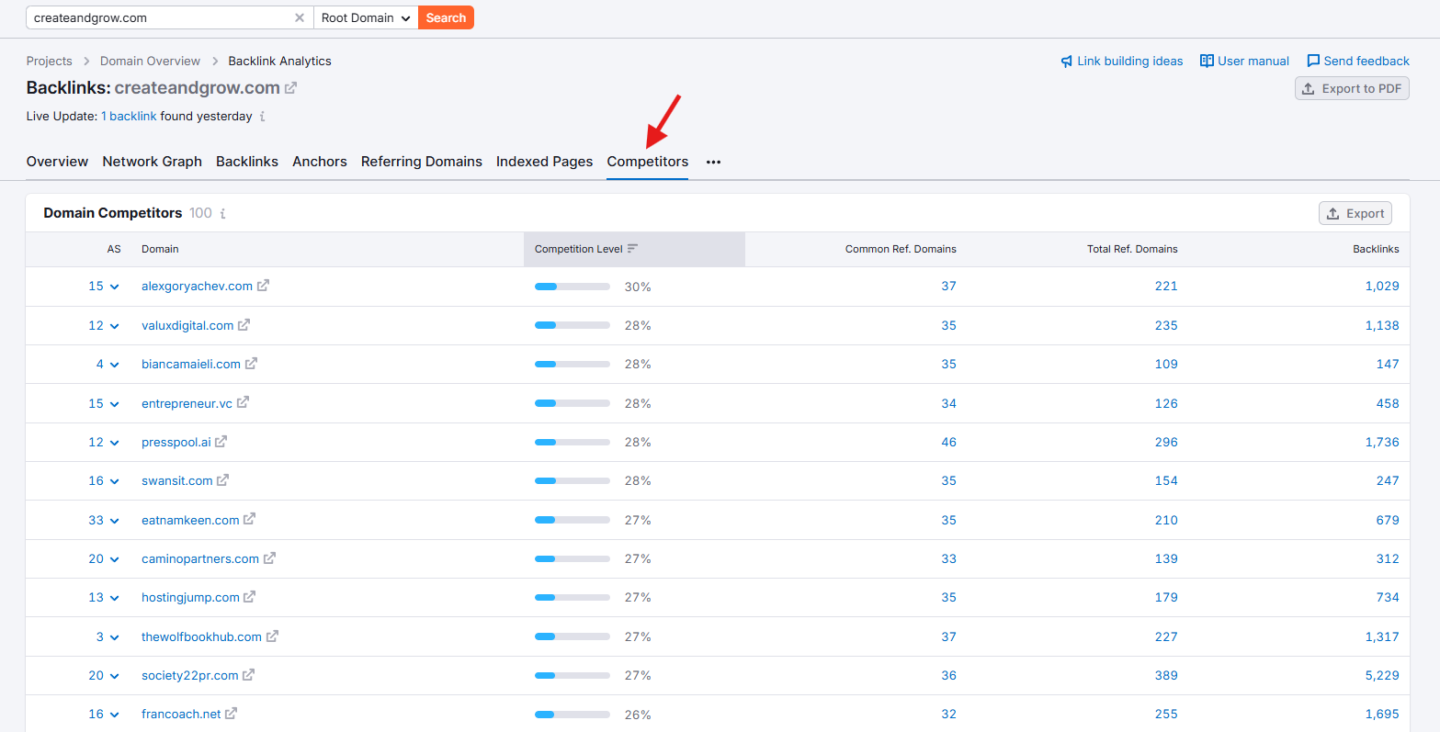Viewport: 1440px width, 732px height.
Task: Click competition level bar for francoach.net
Action: [x=572, y=714]
